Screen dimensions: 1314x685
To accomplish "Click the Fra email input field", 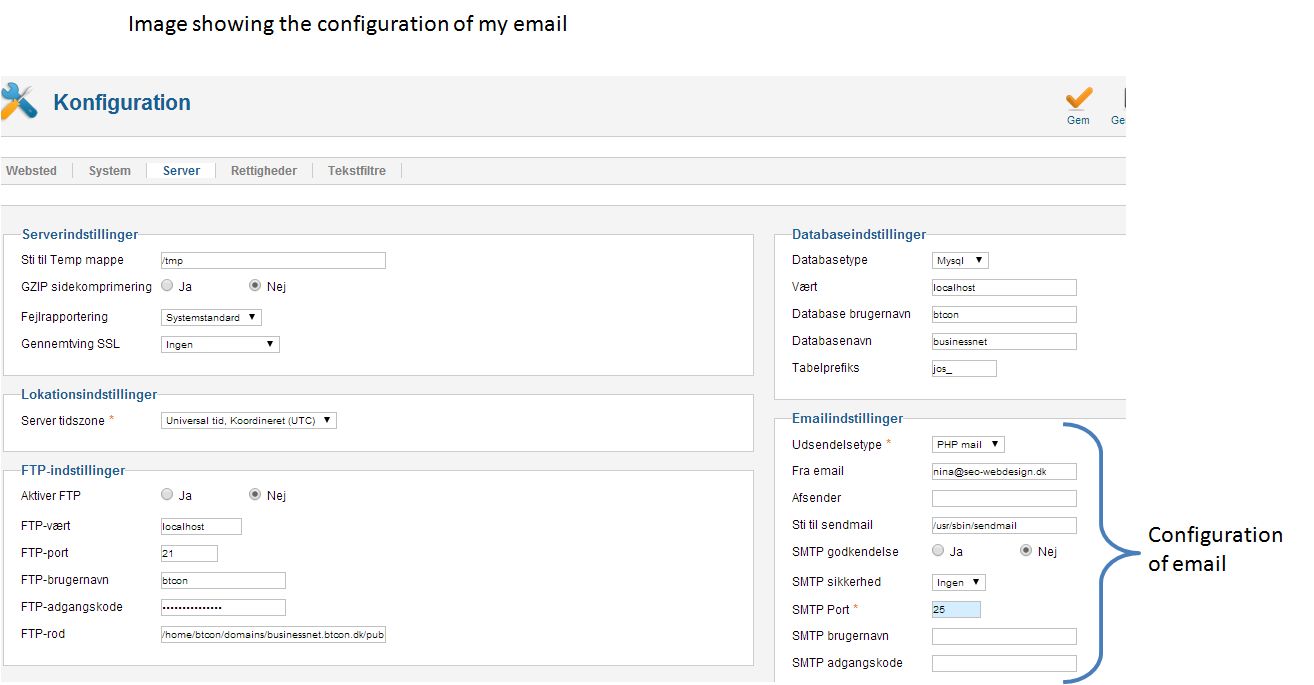I will [x=1004, y=471].
